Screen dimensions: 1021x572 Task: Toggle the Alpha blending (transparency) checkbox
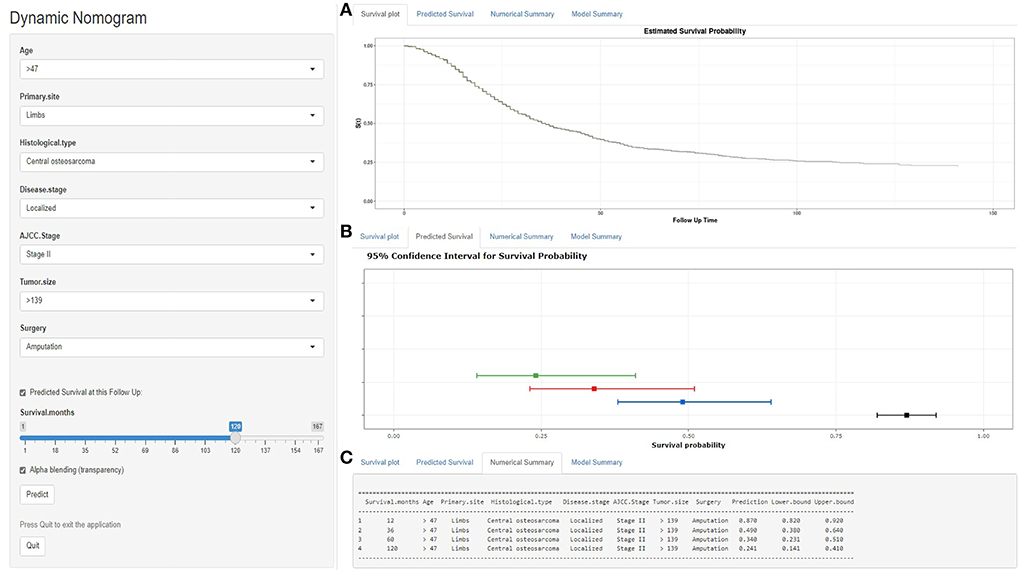click(23, 470)
